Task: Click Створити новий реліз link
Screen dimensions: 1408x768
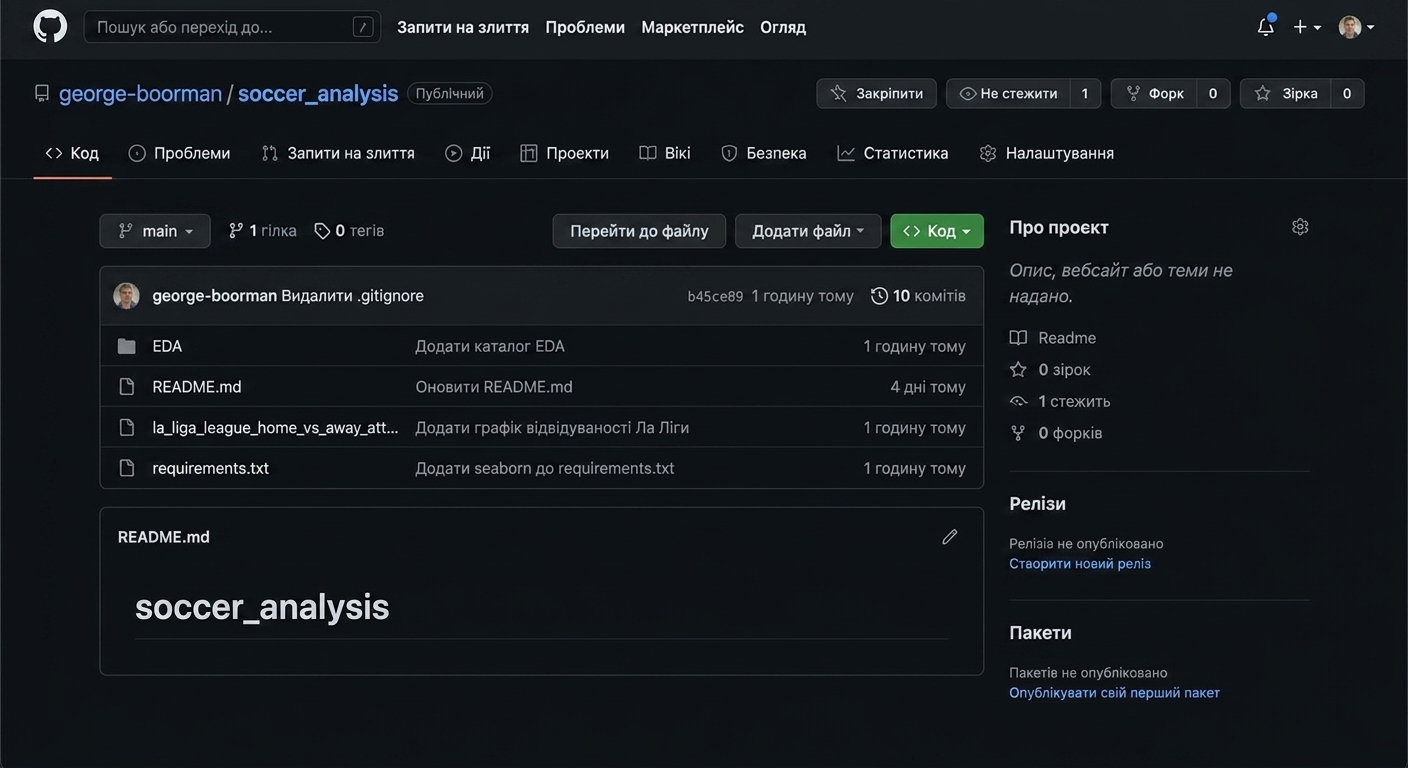Action: click(1080, 564)
